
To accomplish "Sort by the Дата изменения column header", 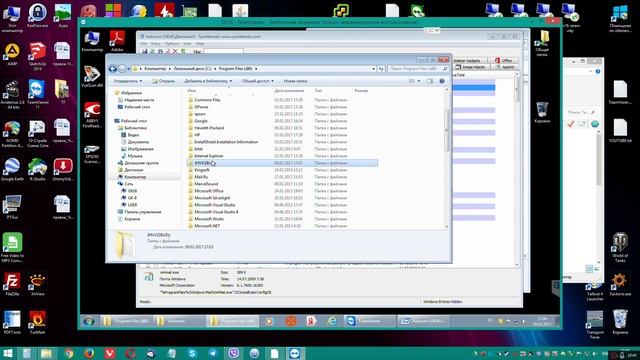I will 289,91.
